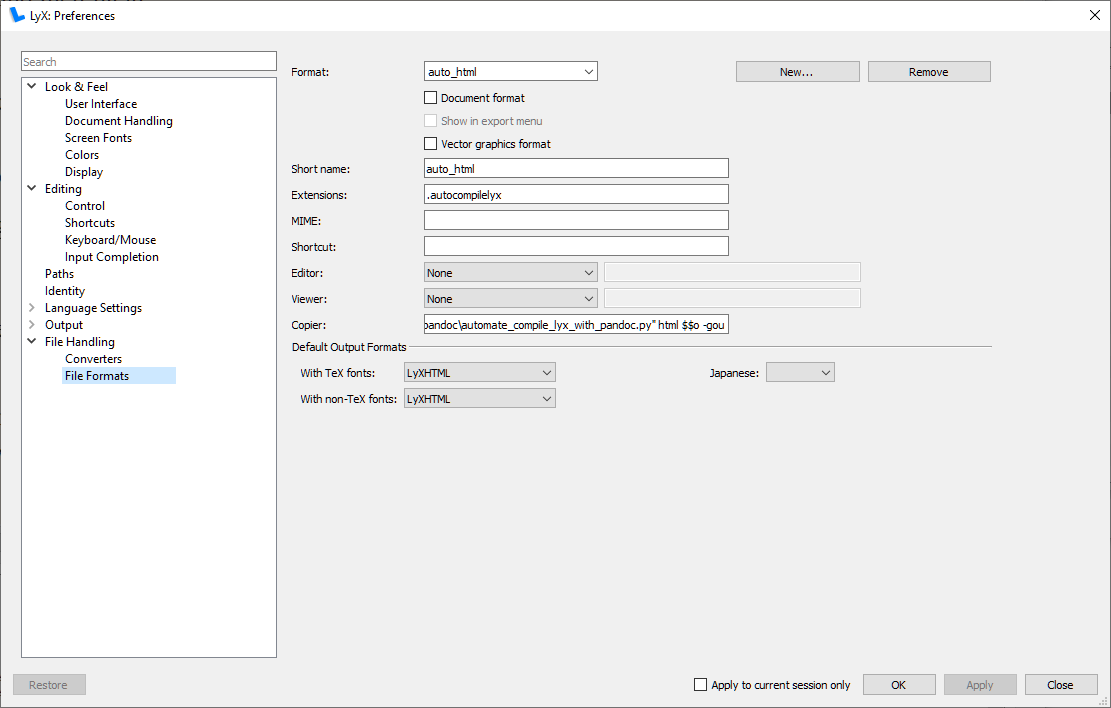Click the Language Settings tree label

click(x=93, y=308)
